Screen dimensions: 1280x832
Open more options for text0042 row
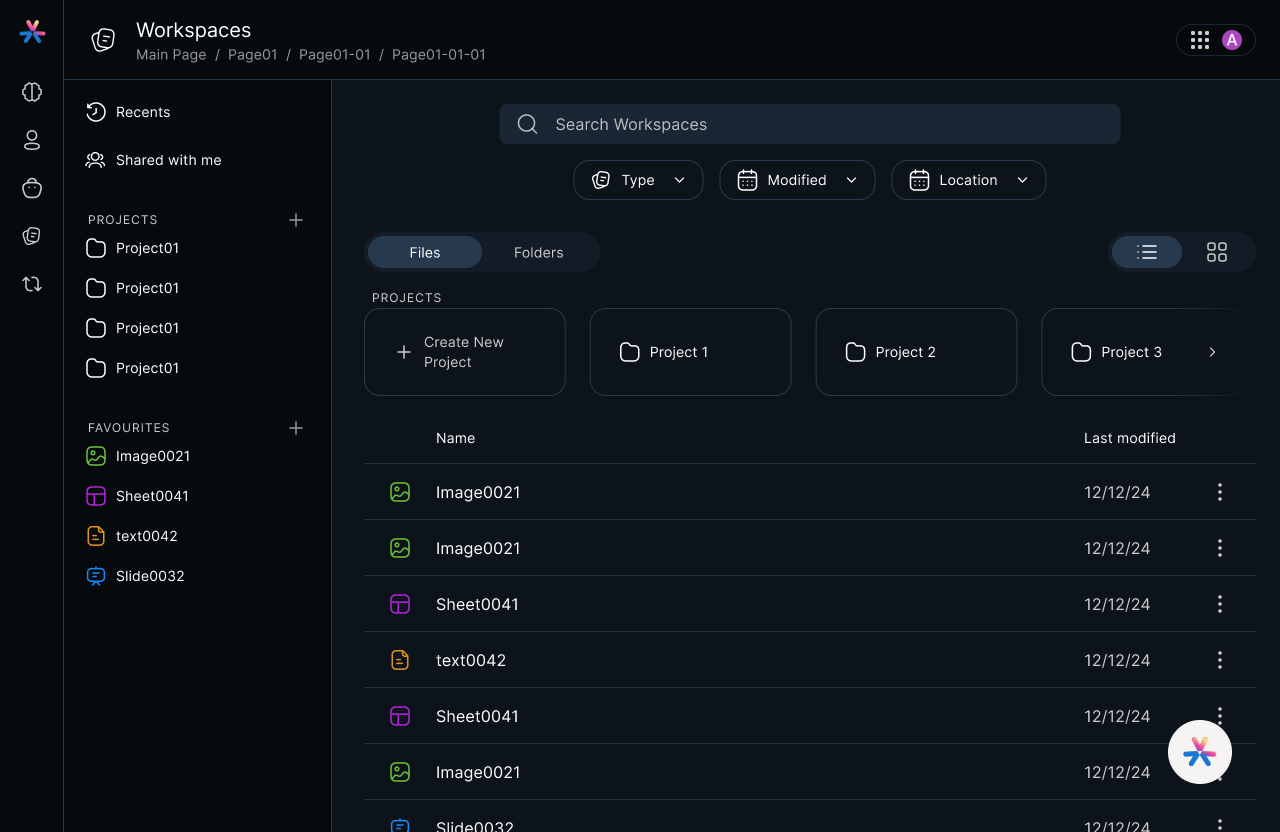click(x=1219, y=660)
